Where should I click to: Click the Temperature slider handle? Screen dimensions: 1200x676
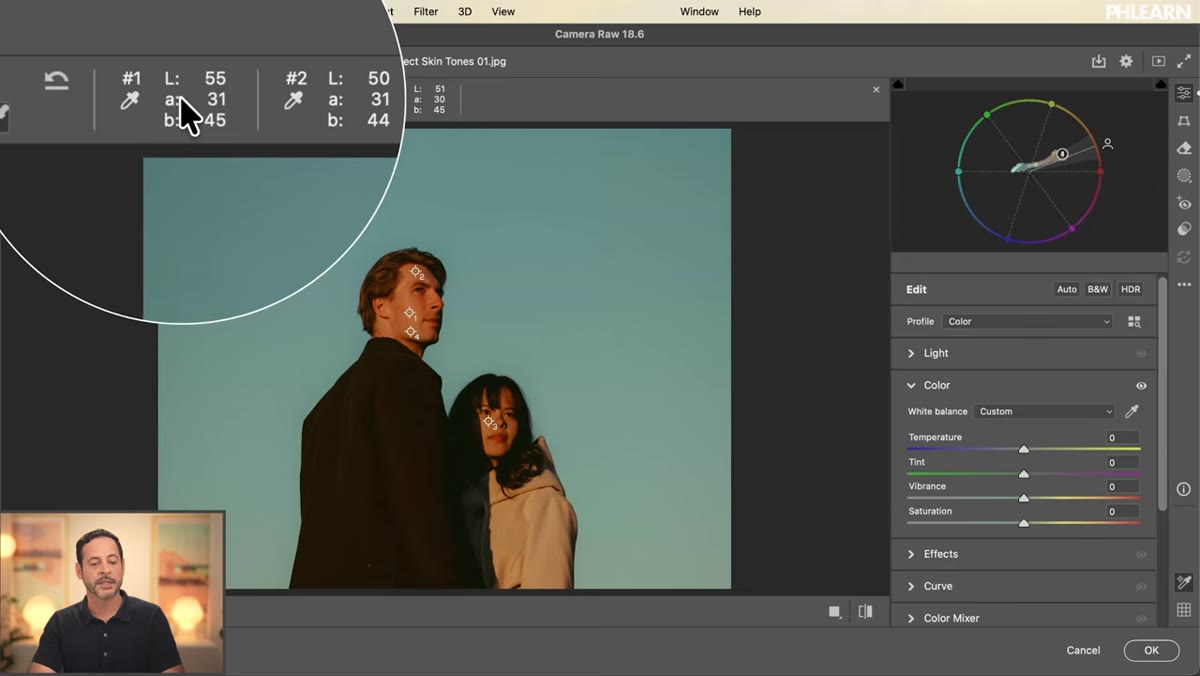1023,449
